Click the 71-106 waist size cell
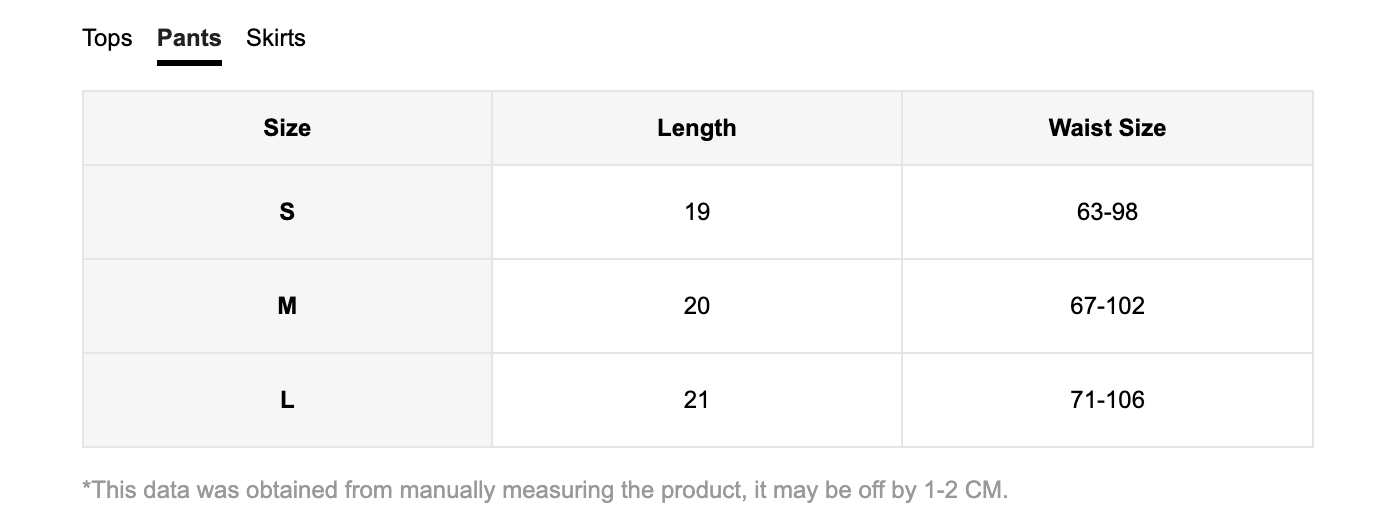This screenshot has height=520, width=1392. click(x=1107, y=400)
